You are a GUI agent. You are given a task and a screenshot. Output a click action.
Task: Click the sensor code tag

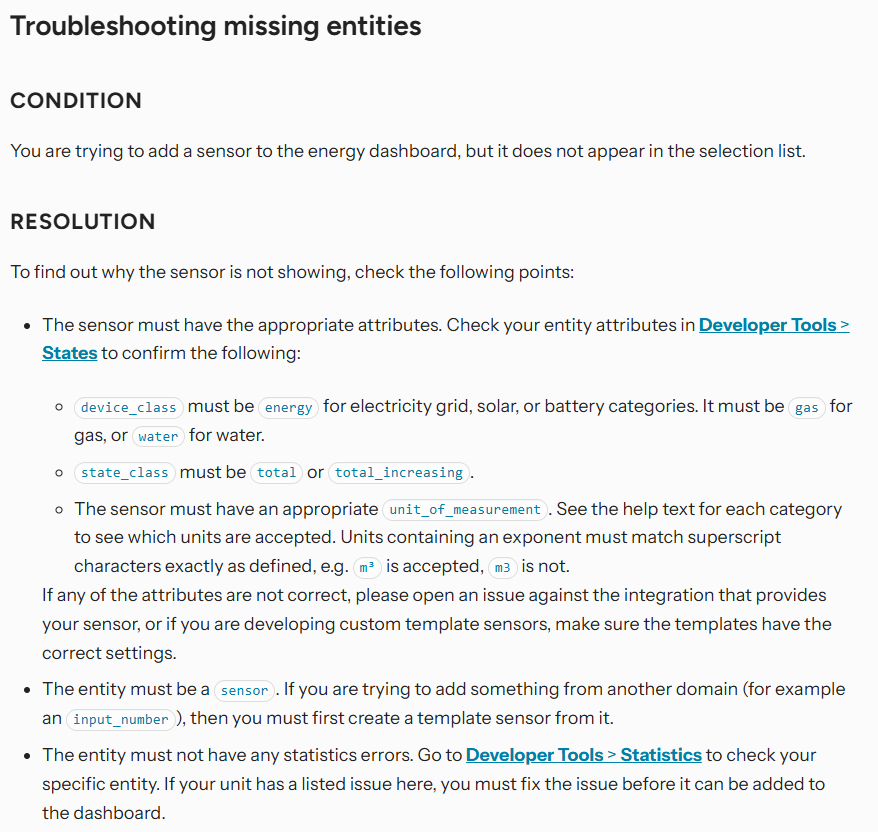(x=244, y=690)
